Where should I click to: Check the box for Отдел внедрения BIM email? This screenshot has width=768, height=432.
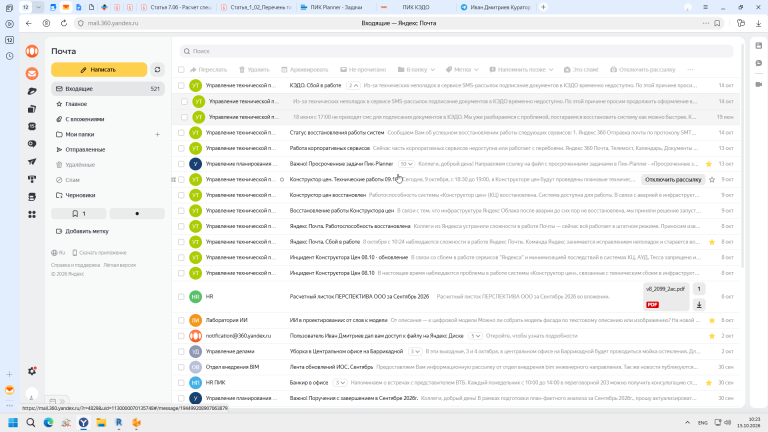pos(181,367)
